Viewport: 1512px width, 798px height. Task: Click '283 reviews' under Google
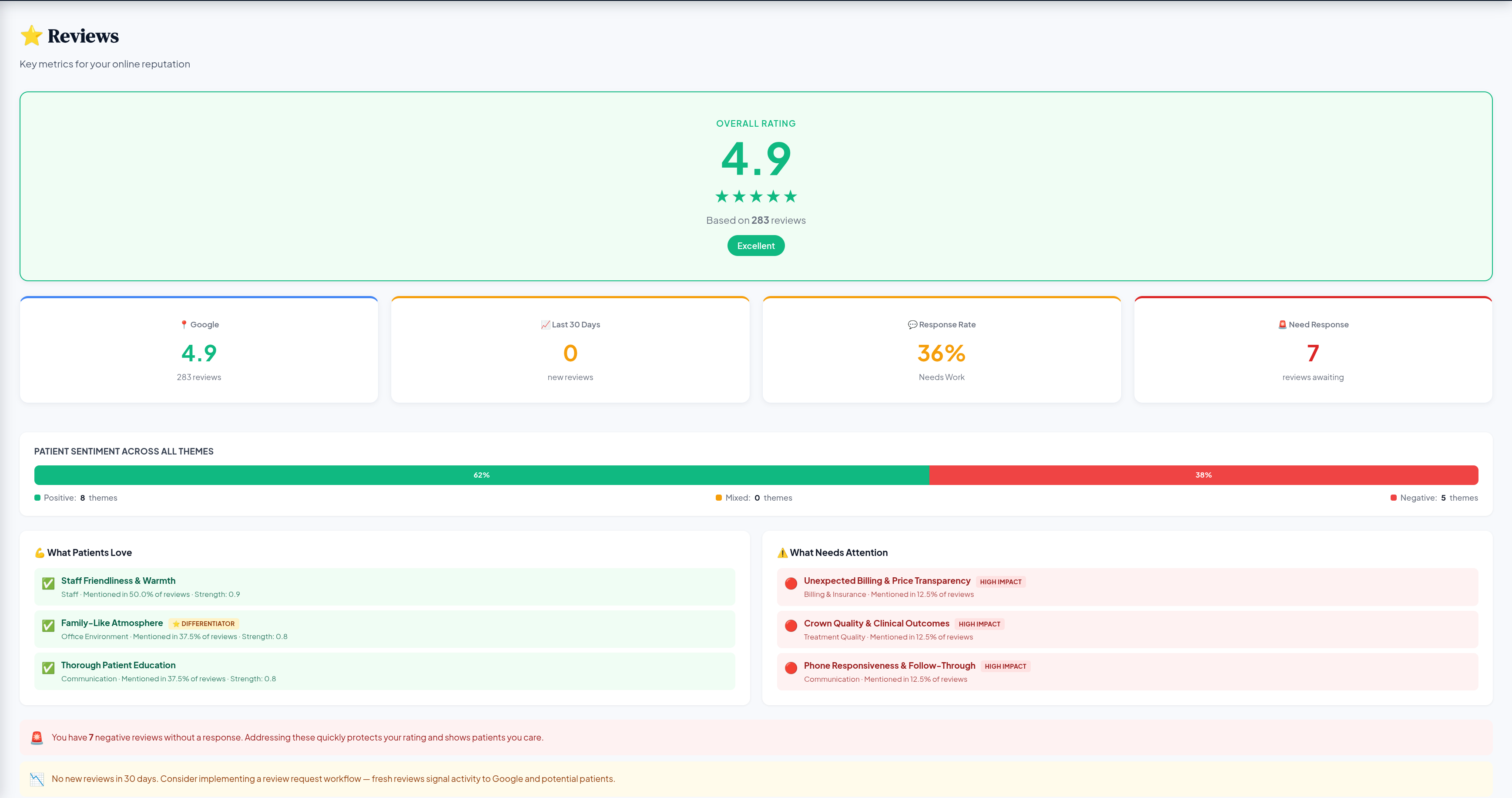pos(199,377)
